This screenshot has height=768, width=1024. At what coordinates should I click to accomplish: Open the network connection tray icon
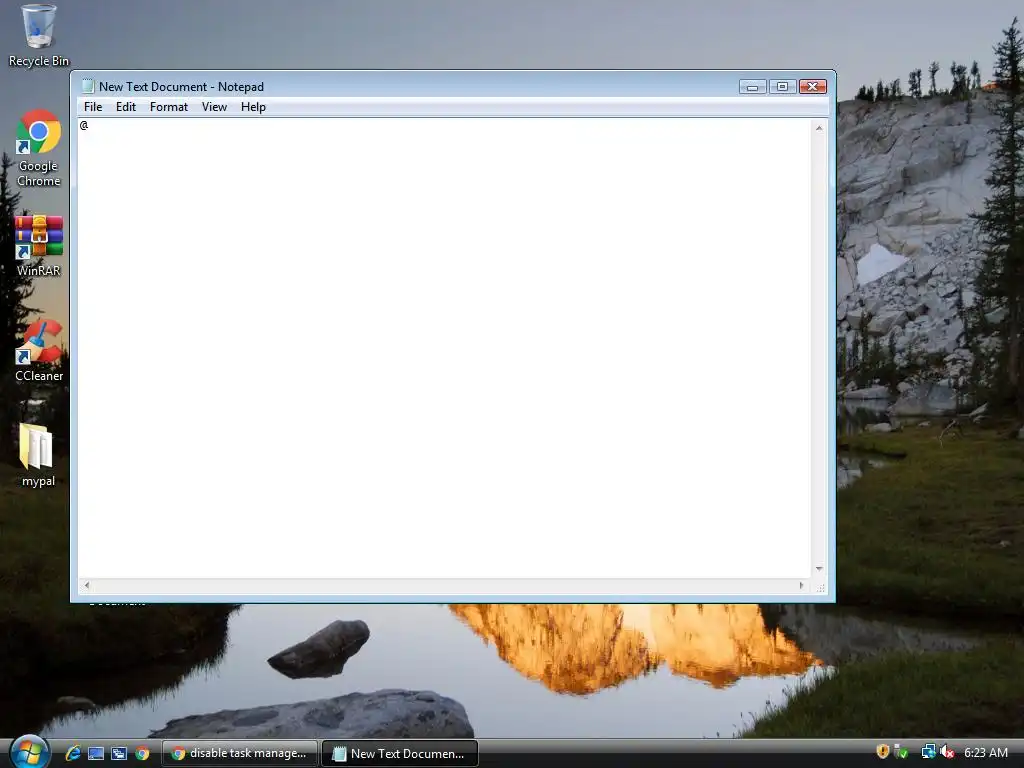click(x=928, y=752)
